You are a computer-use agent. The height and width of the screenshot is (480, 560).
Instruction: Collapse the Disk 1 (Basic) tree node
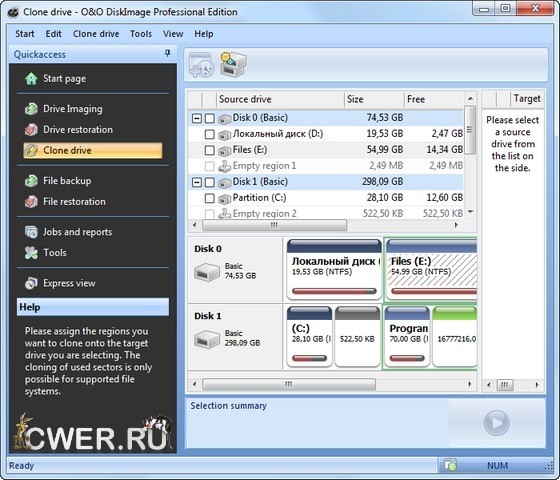(x=197, y=182)
